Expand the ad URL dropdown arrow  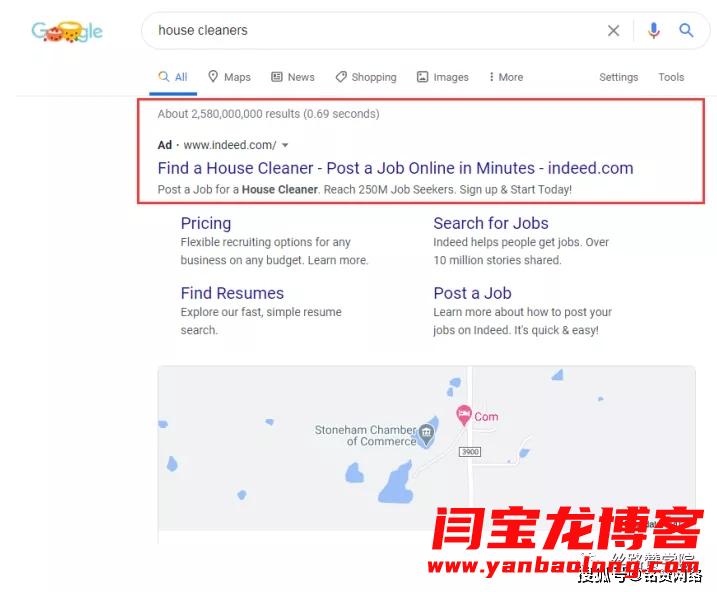pyautogui.click(x=285, y=145)
